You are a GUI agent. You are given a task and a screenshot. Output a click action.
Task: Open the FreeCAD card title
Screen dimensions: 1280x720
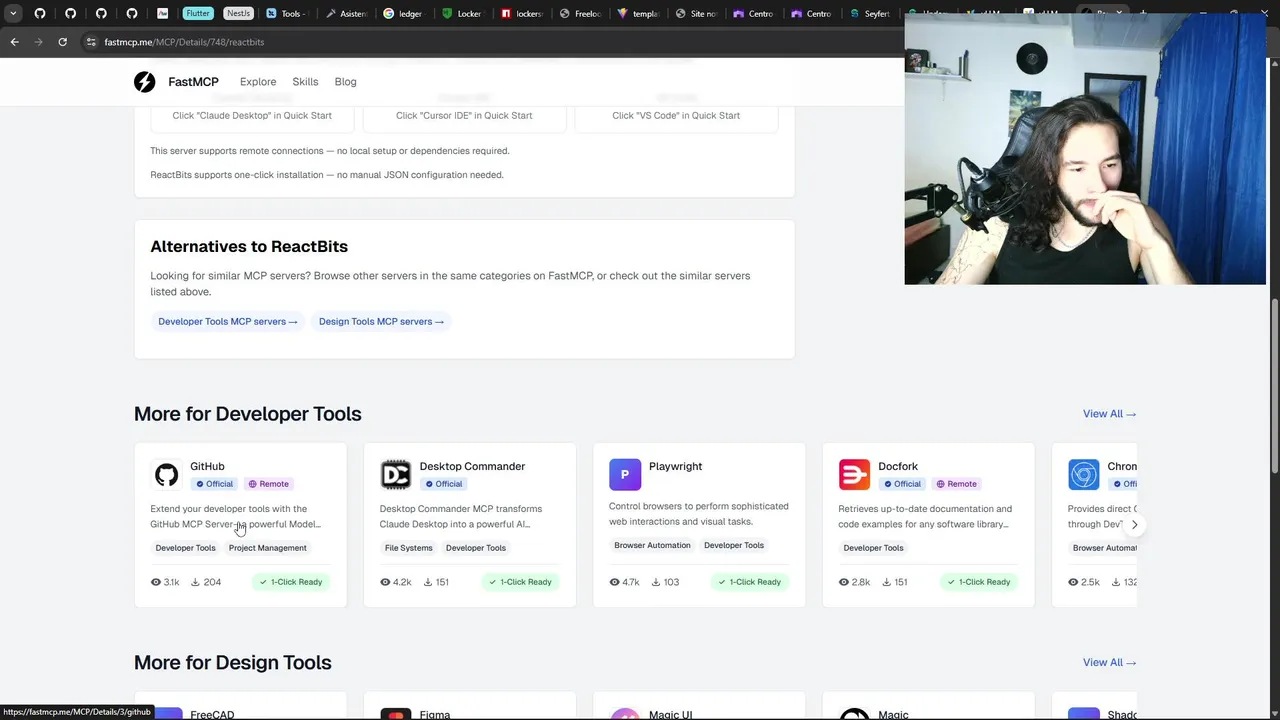[x=212, y=714]
